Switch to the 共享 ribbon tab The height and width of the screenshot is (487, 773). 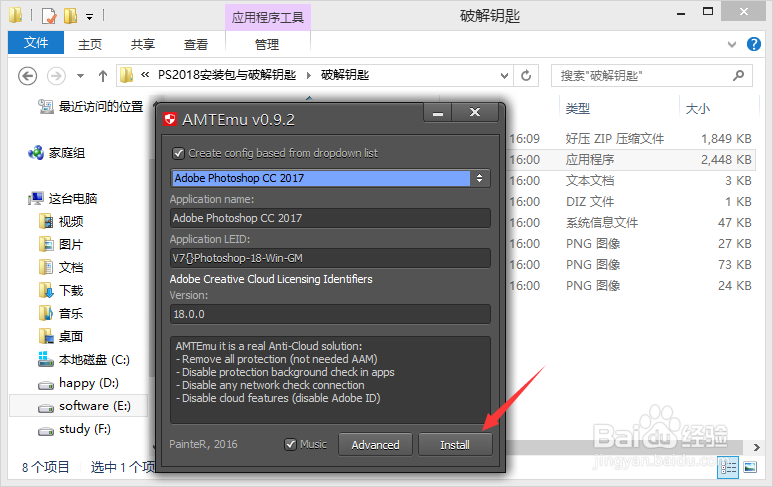[x=142, y=44]
